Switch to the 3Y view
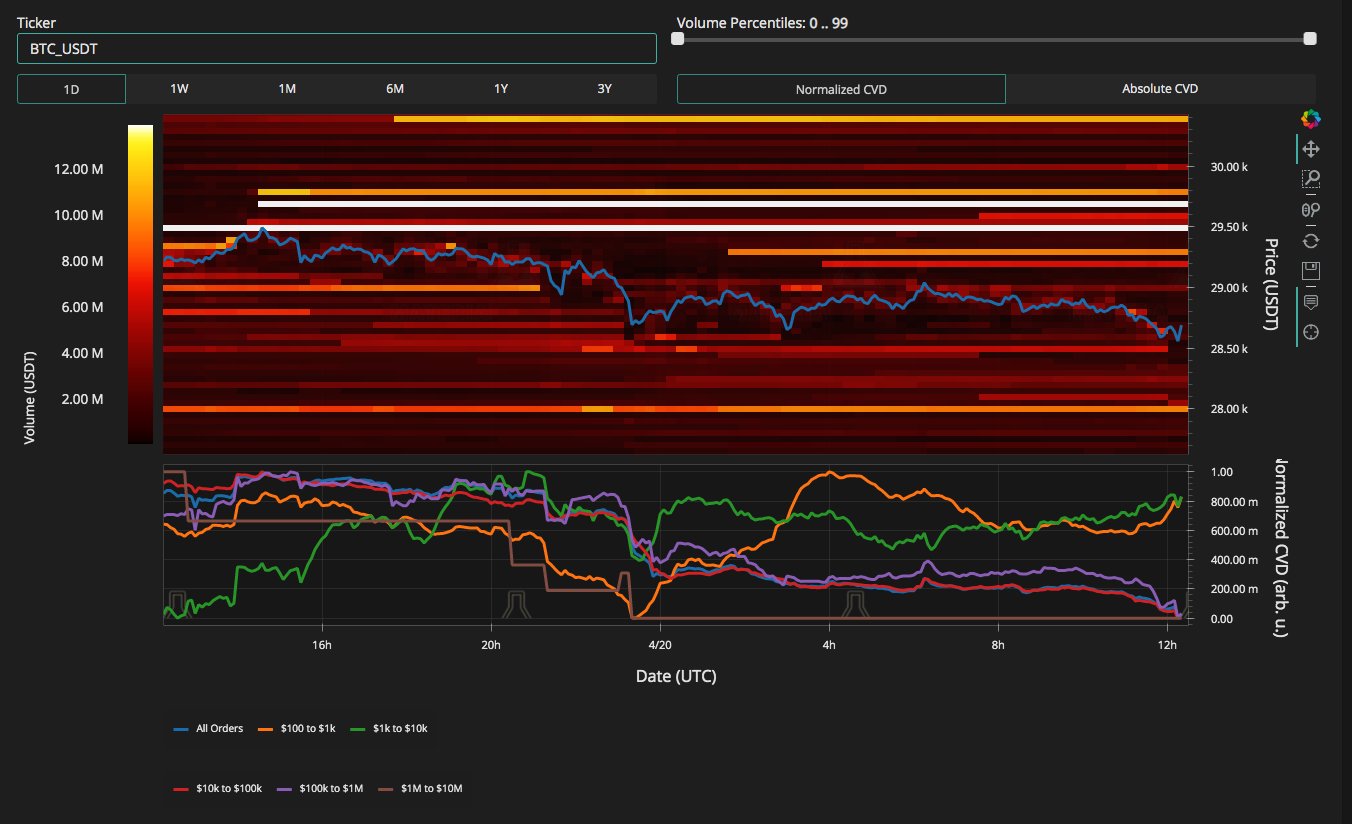Viewport: 1352px width, 824px height. point(604,89)
